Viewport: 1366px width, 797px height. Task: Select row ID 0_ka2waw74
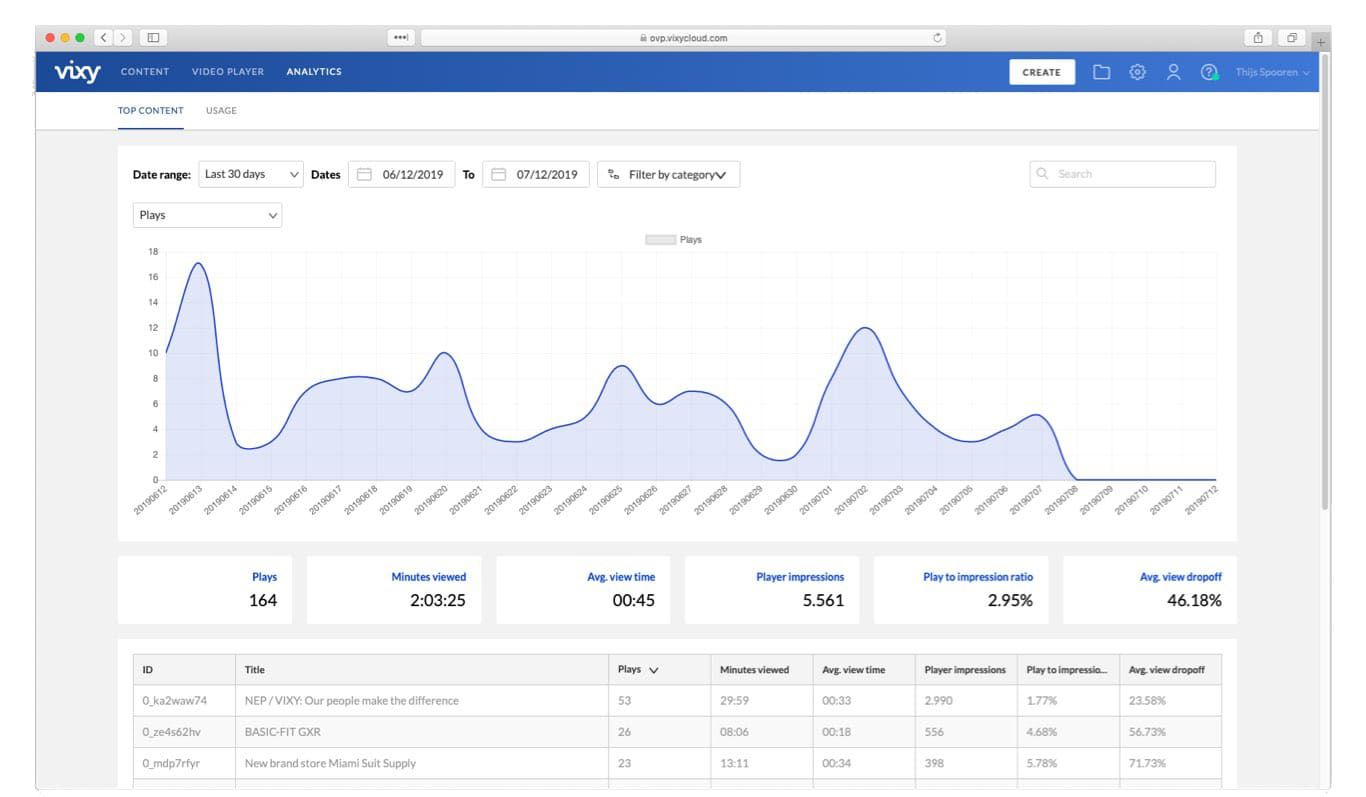click(175, 701)
